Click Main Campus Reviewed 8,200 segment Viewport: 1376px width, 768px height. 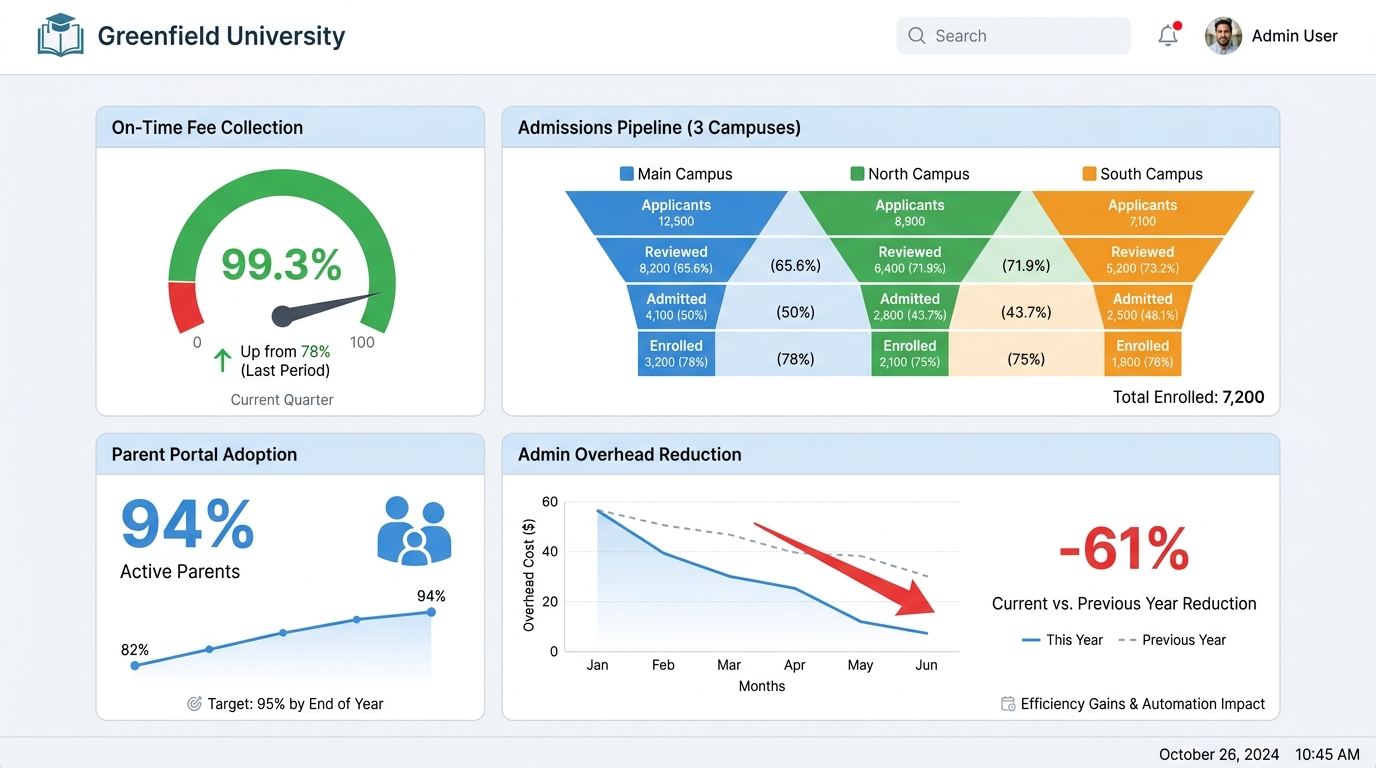[x=677, y=260]
